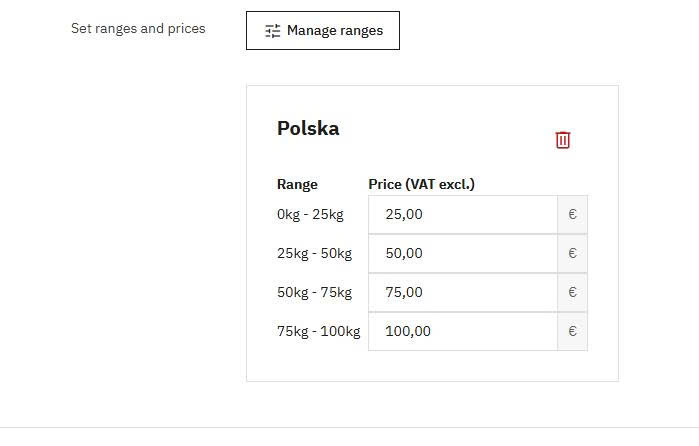Click the Price (VAT excl.) column header
The width and height of the screenshot is (699, 446).
pos(421,184)
